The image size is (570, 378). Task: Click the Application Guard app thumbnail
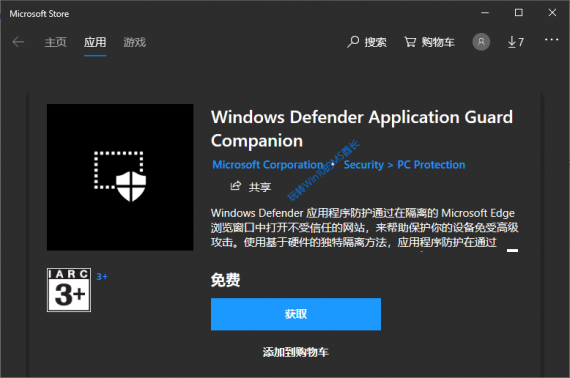120,177
